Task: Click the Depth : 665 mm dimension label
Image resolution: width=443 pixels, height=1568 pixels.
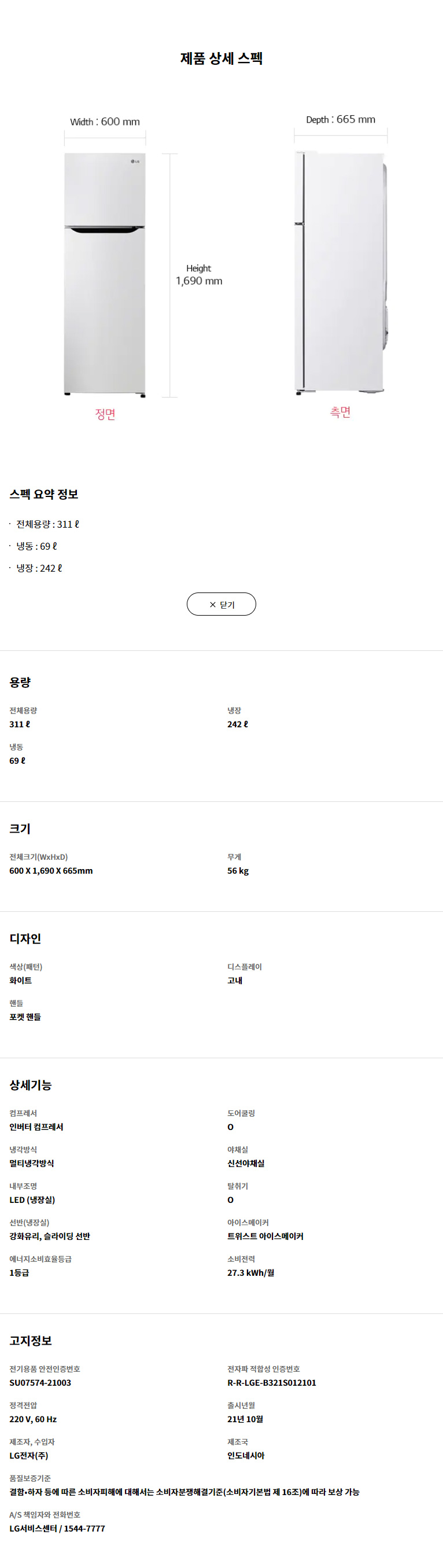Action: 340,119
